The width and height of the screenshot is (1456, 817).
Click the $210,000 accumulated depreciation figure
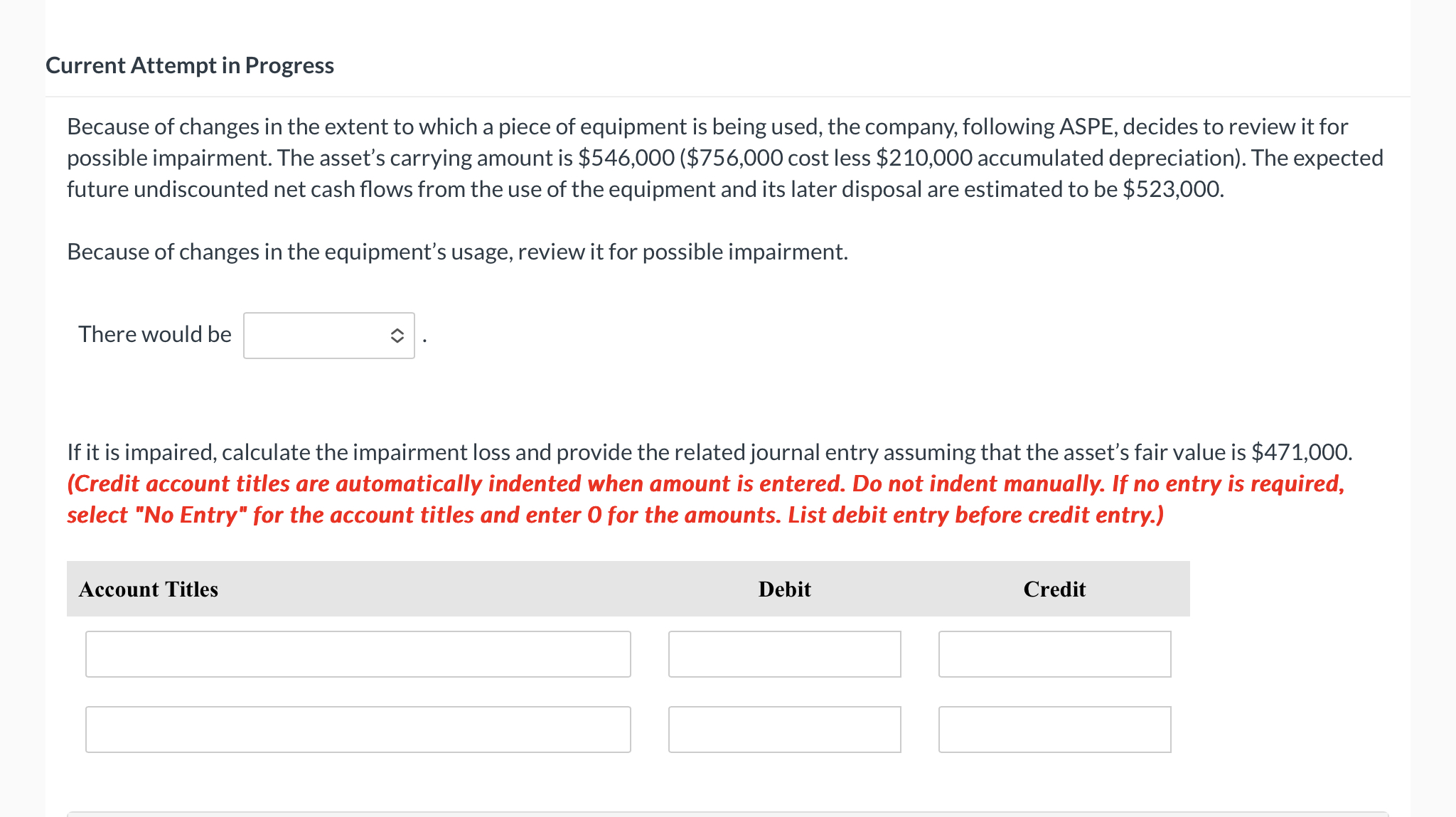click(924, 158)
